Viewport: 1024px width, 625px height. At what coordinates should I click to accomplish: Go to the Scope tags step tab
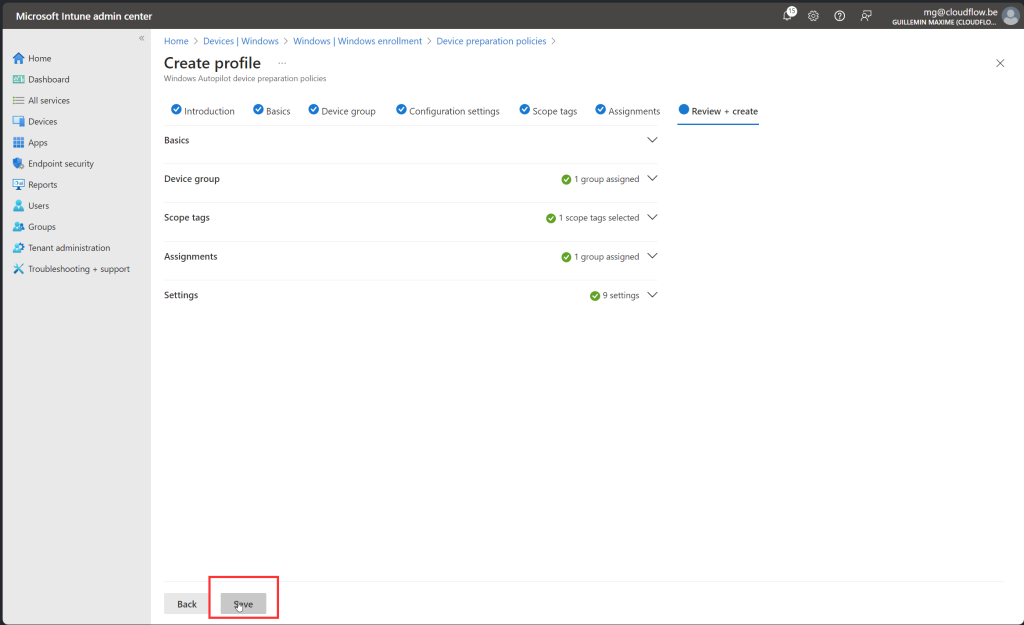[x=549, y=111]
